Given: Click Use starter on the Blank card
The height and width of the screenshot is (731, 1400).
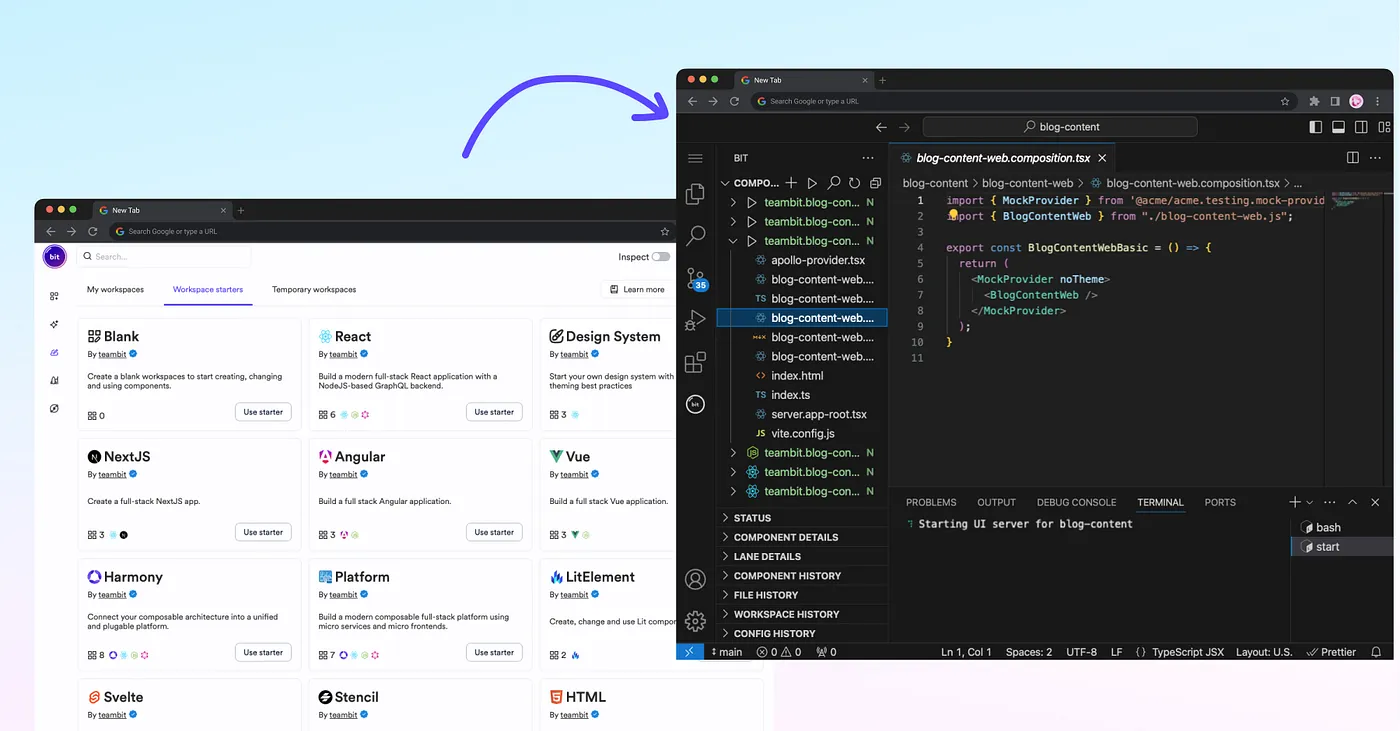Looking at the screenshot, I should [263, 412].
